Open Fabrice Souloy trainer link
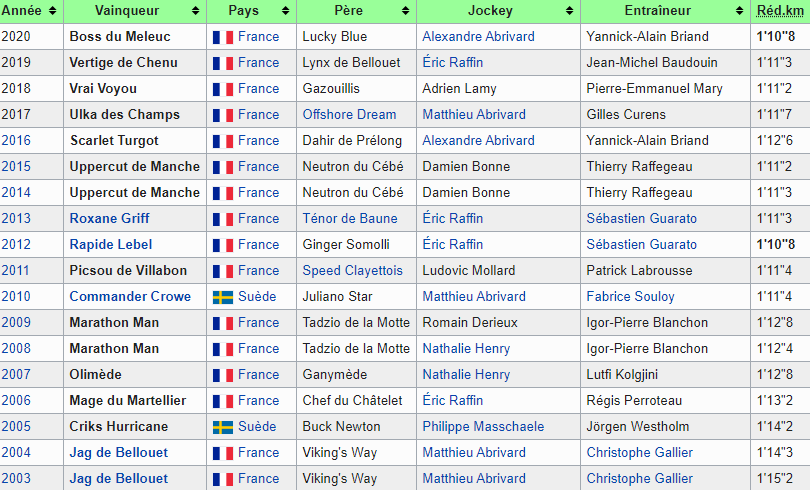The width and height of the screenshot is (810, 490). coord(630,297)
